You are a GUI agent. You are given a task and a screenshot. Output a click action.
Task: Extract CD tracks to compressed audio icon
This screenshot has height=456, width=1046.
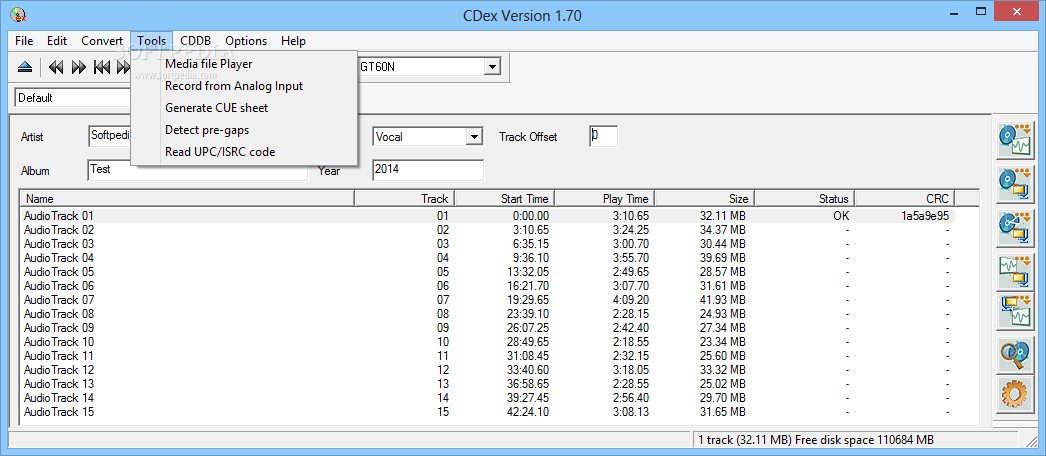pos(1013,183)
